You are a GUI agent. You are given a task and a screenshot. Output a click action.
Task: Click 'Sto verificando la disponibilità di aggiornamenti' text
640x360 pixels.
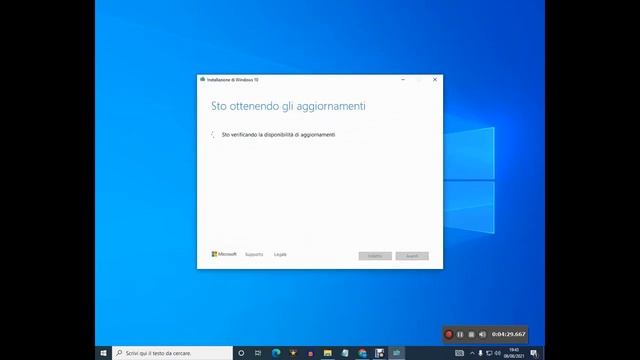[x=278, y=134]
